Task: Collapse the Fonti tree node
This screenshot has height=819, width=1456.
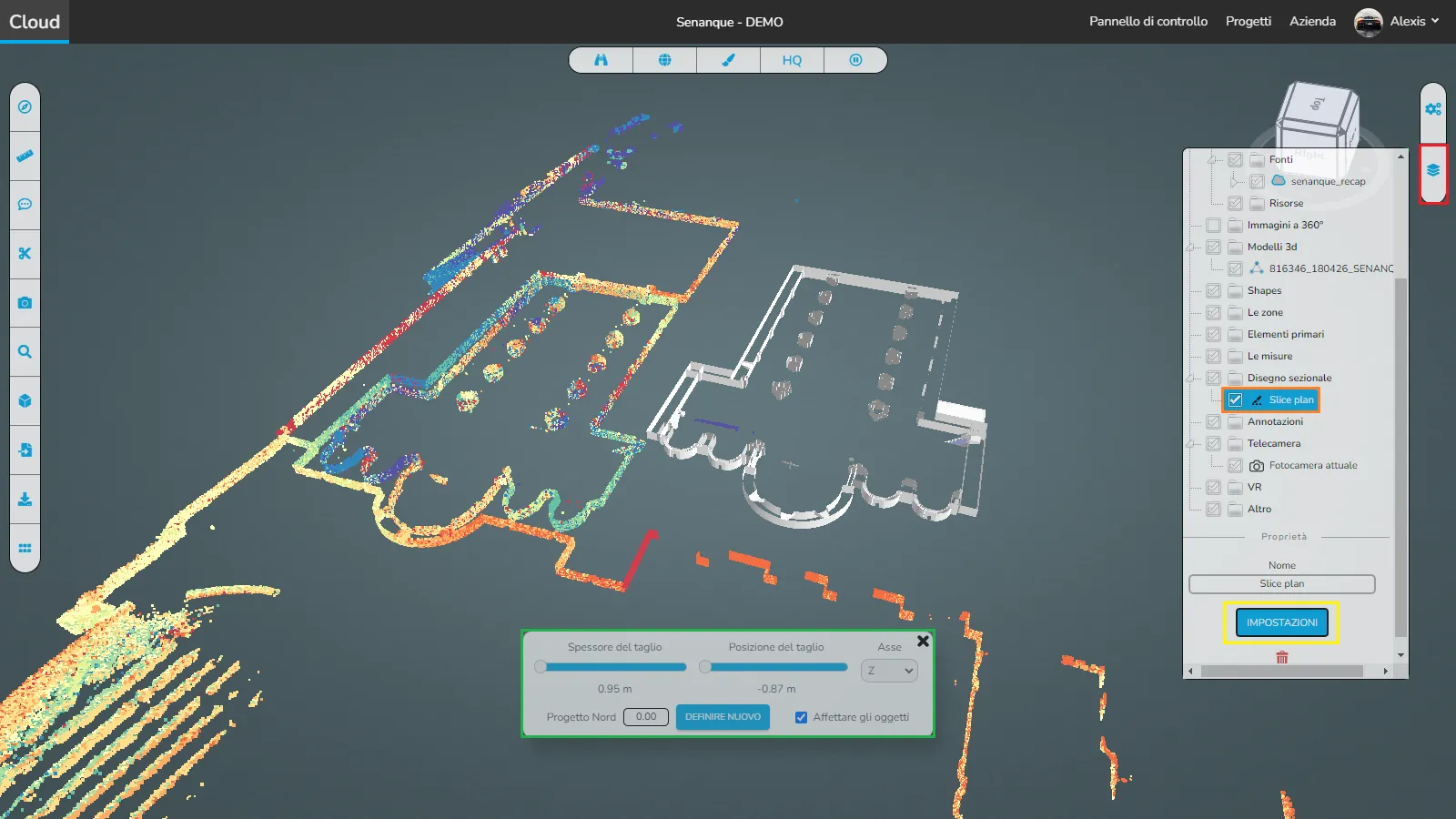Action: click(1212, 159)
